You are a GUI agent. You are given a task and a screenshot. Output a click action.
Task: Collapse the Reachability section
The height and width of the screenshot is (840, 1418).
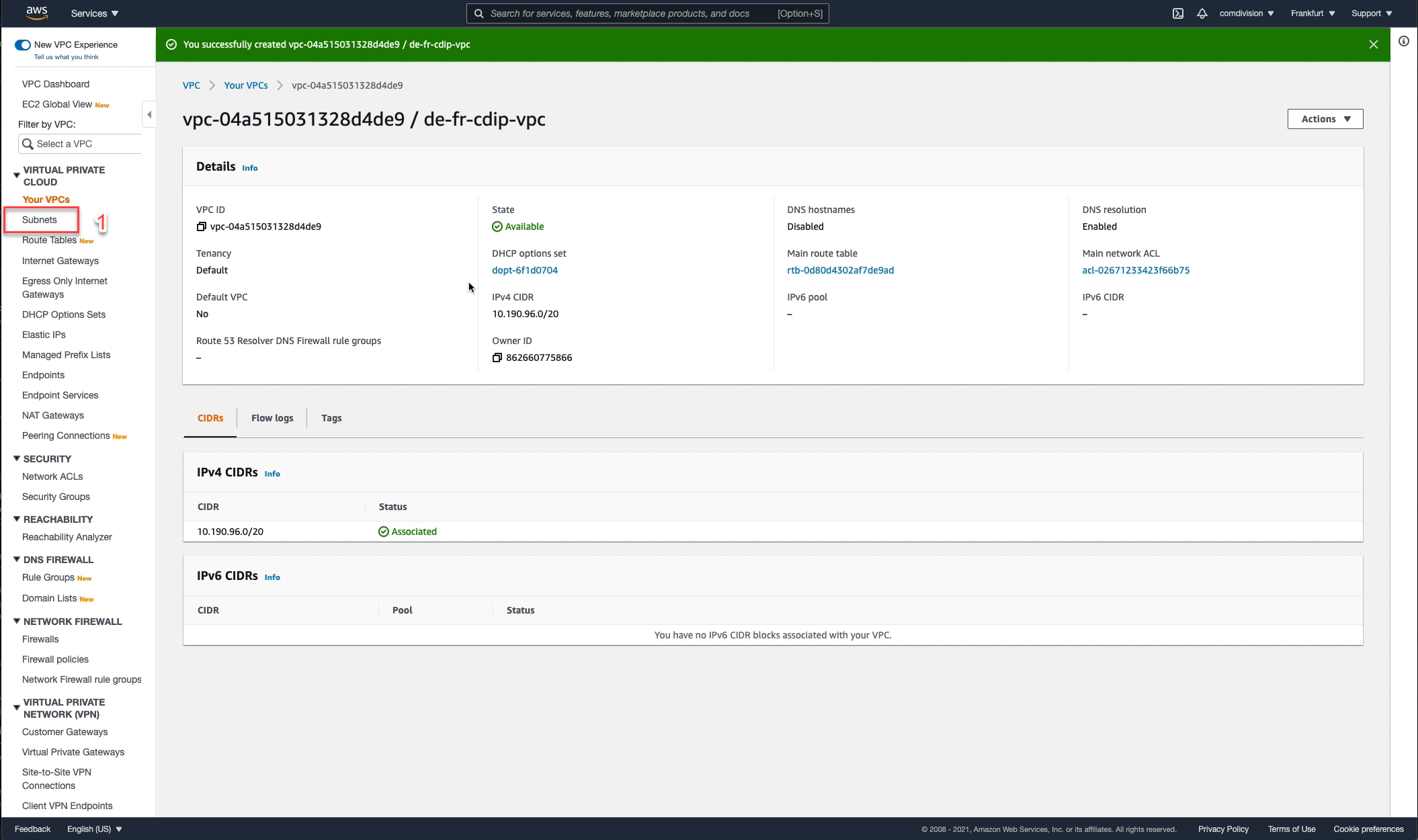click(17, 519)
